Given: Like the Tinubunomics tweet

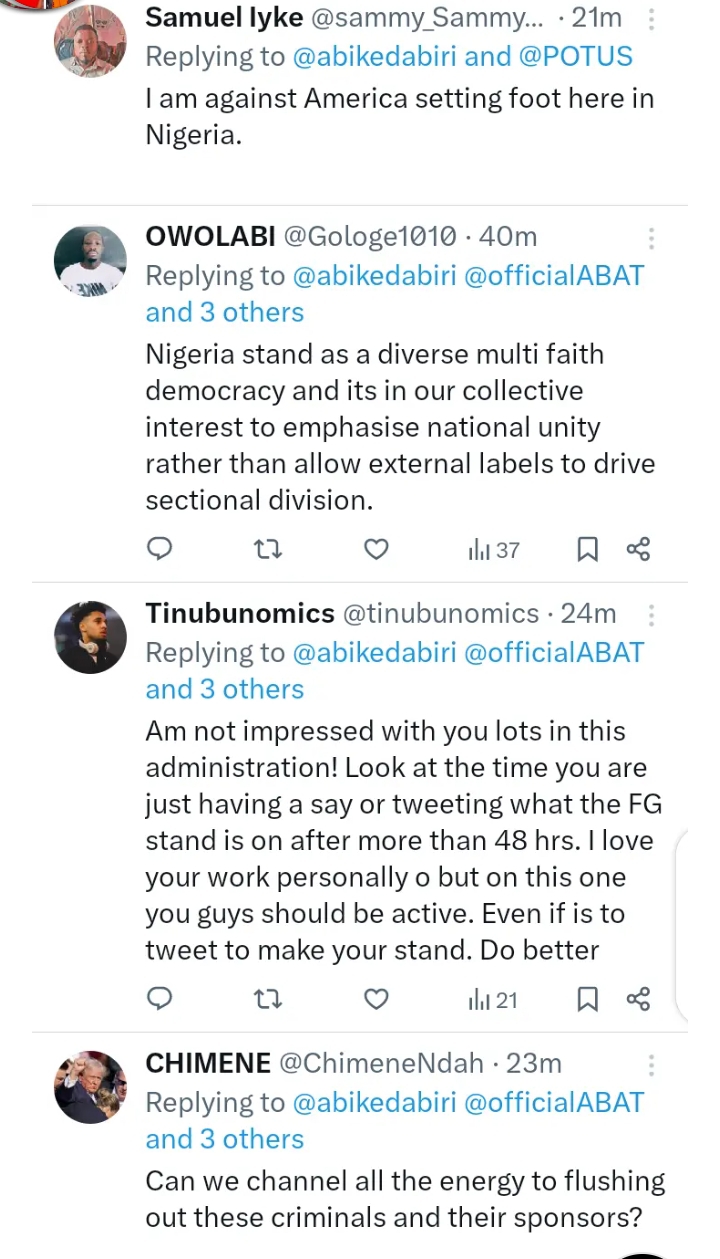Looking at the screenshot, I should 375,998.
